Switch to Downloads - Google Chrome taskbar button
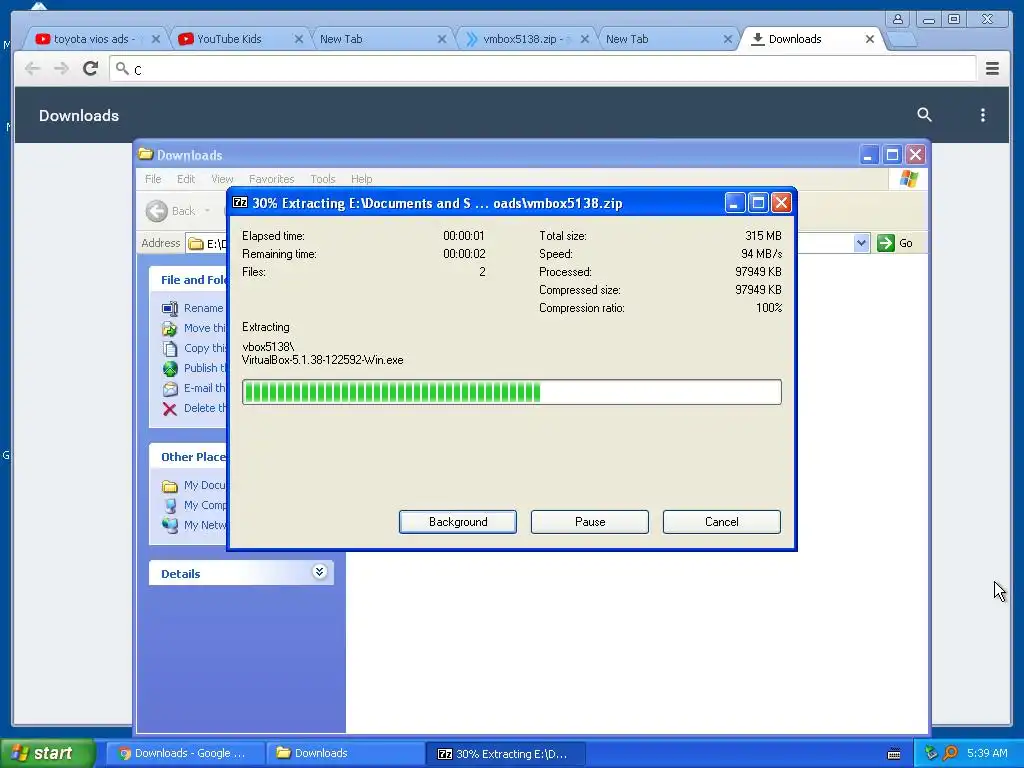1024x768 pixels. (x=184, y=753)
